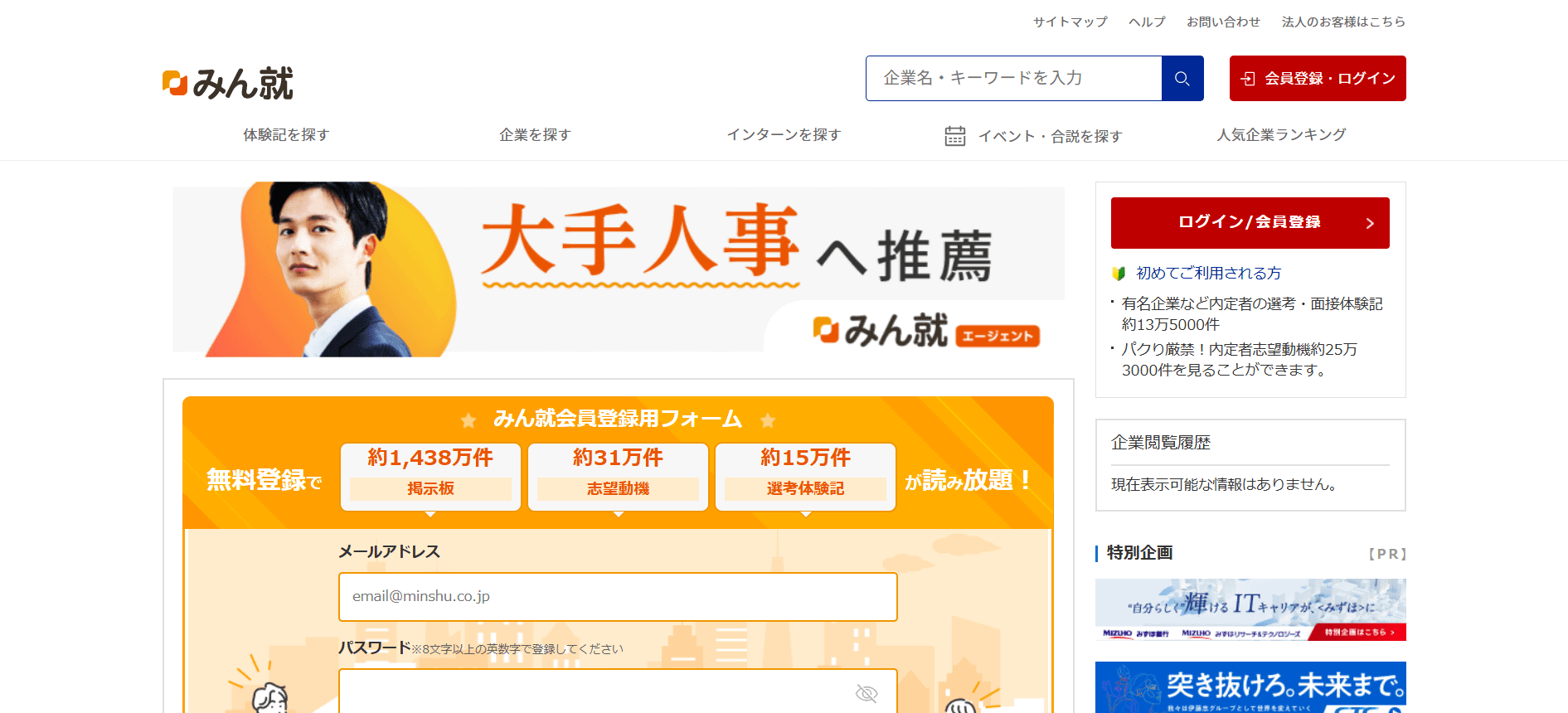Open 会員登録・ログイン red header button
This screenshot has height=713, width=1568.
tap(1318, 79)
